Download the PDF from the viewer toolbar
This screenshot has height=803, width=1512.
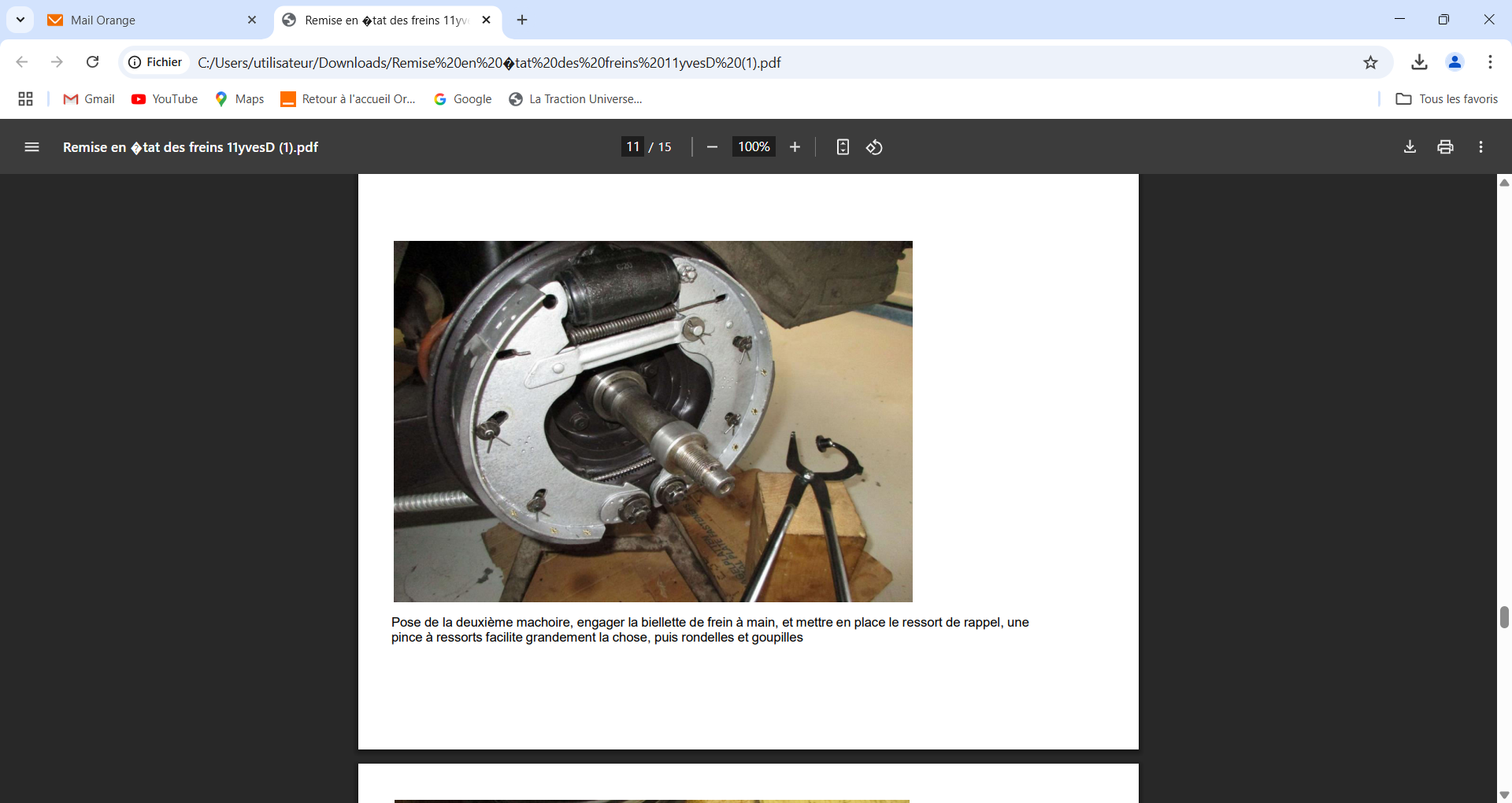1410,147
